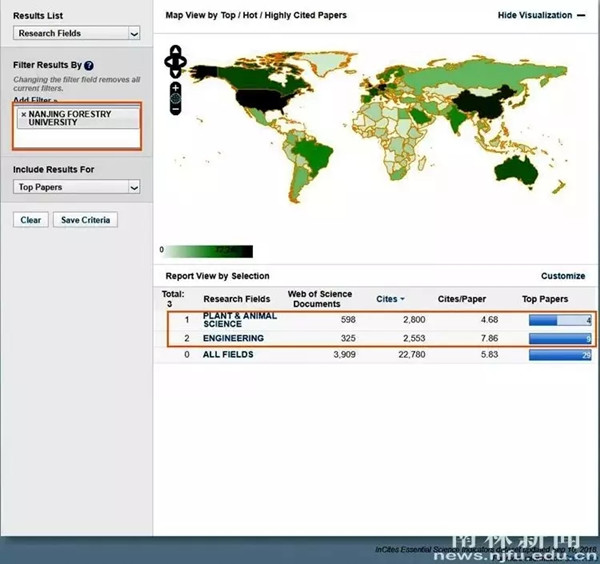Pan the map left with arrow control

pyautogui.click(x=168, y=62)
